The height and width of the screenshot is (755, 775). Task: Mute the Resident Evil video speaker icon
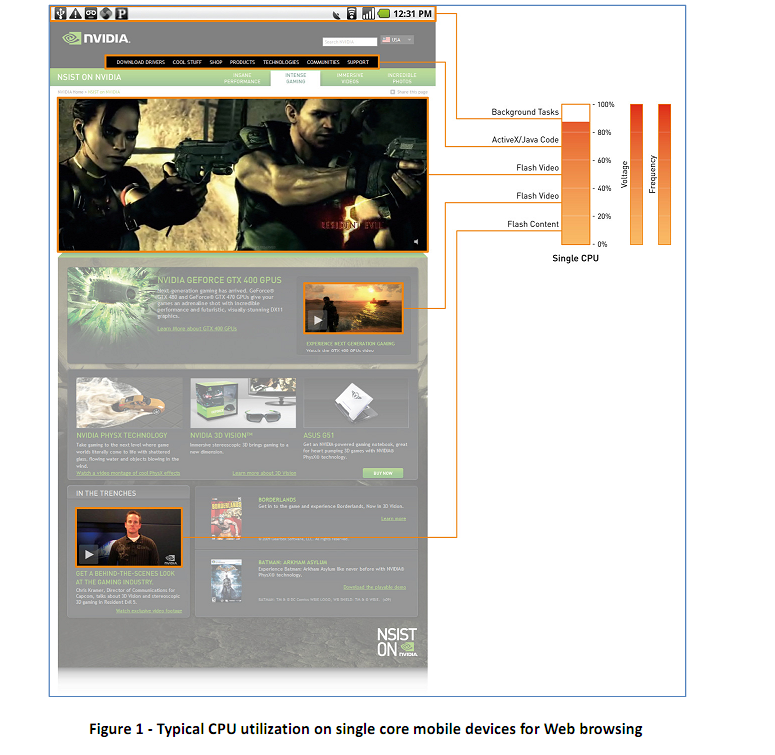(416, 242)
